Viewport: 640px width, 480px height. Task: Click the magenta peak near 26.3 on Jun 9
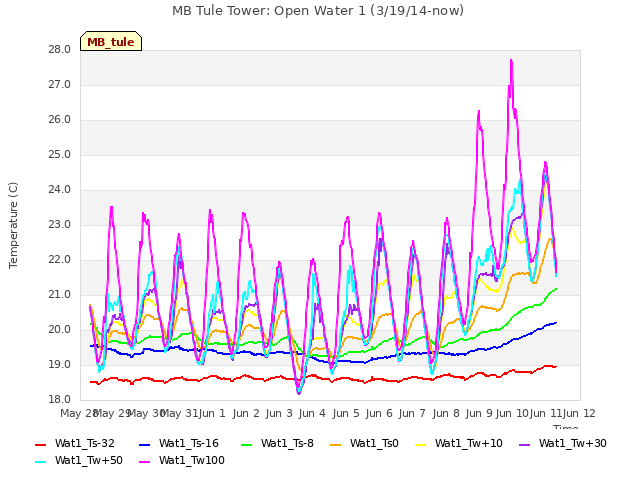coord(479,111)
